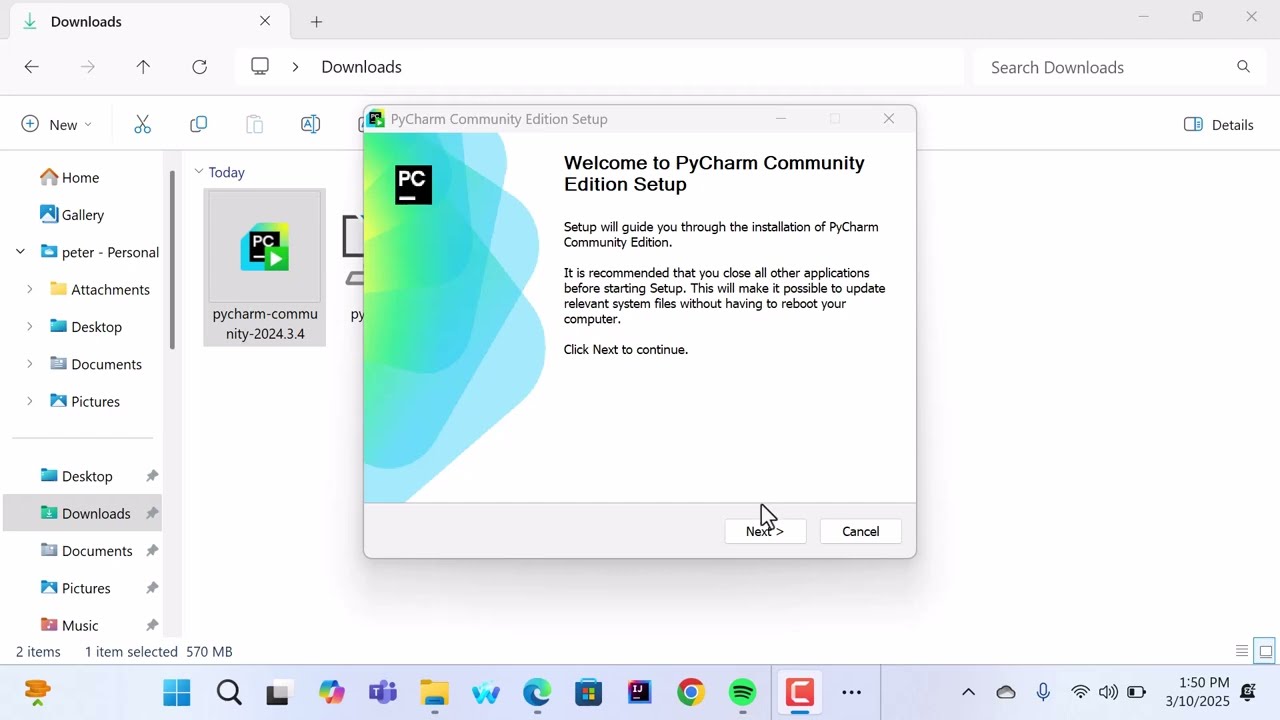Open OneDrive cloud tray icon

pos(1006,692)
